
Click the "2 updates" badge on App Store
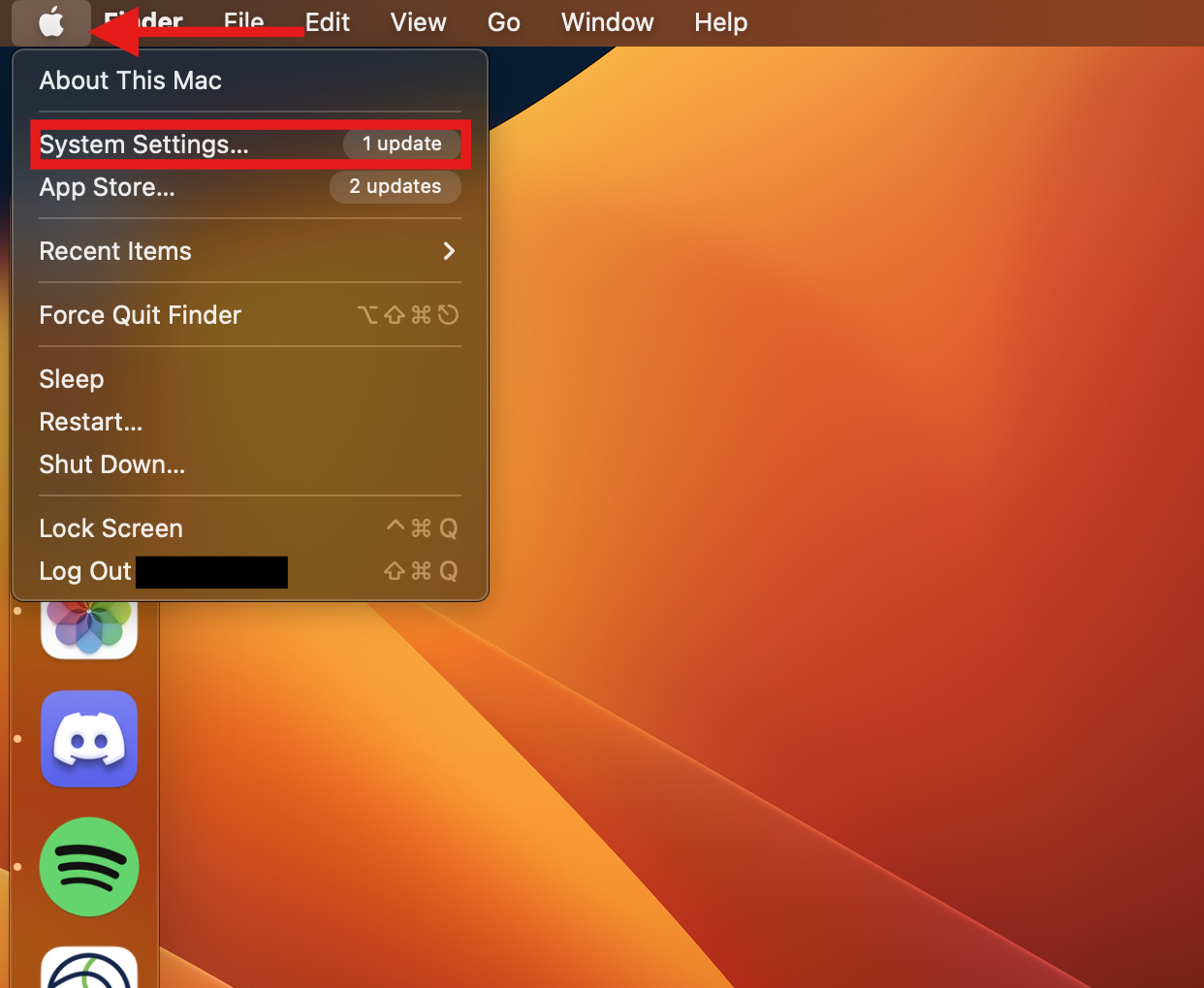pyautogui.click(x=395, y=186)
